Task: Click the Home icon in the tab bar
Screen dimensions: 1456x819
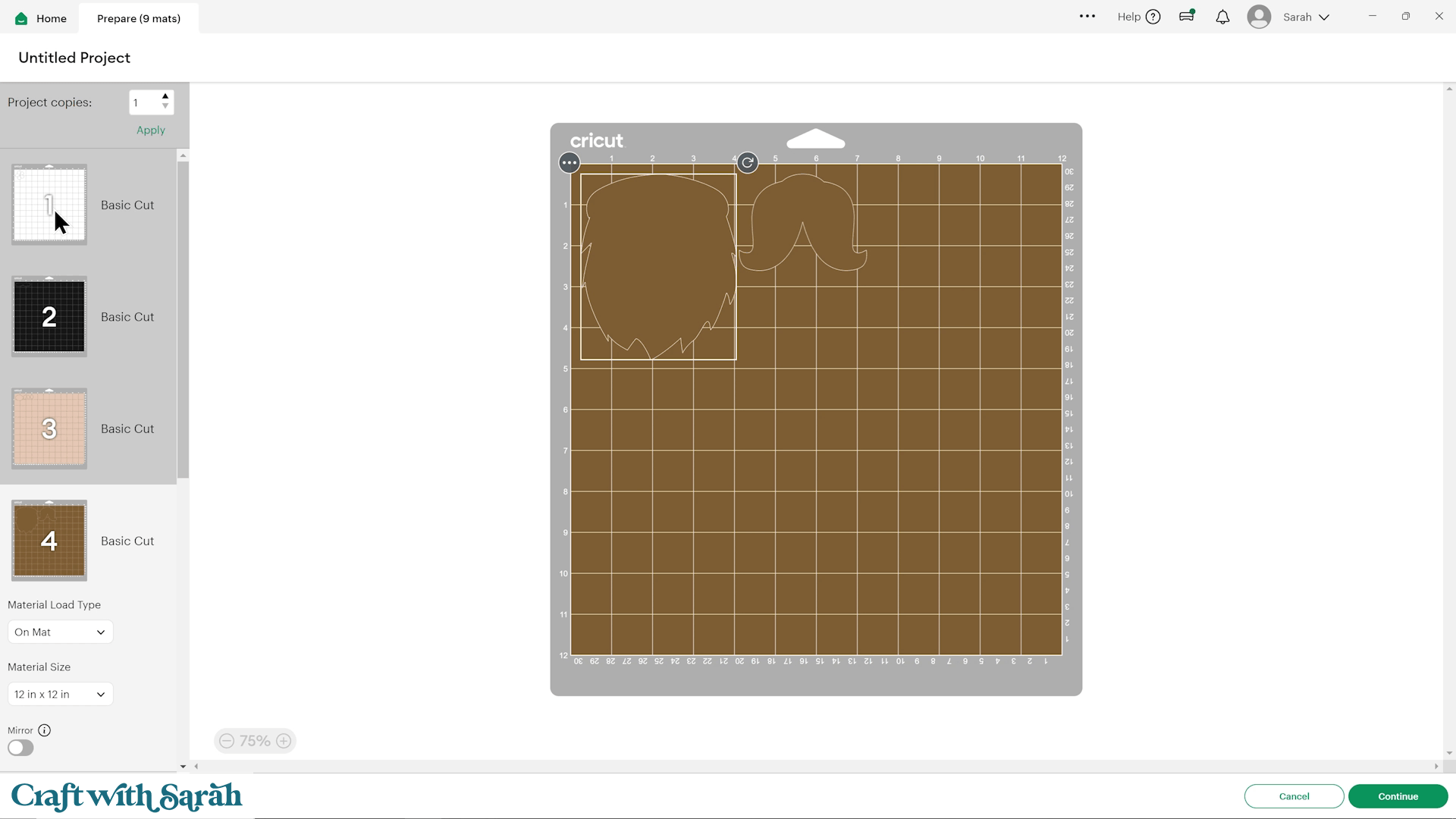Action: point(21,18)
